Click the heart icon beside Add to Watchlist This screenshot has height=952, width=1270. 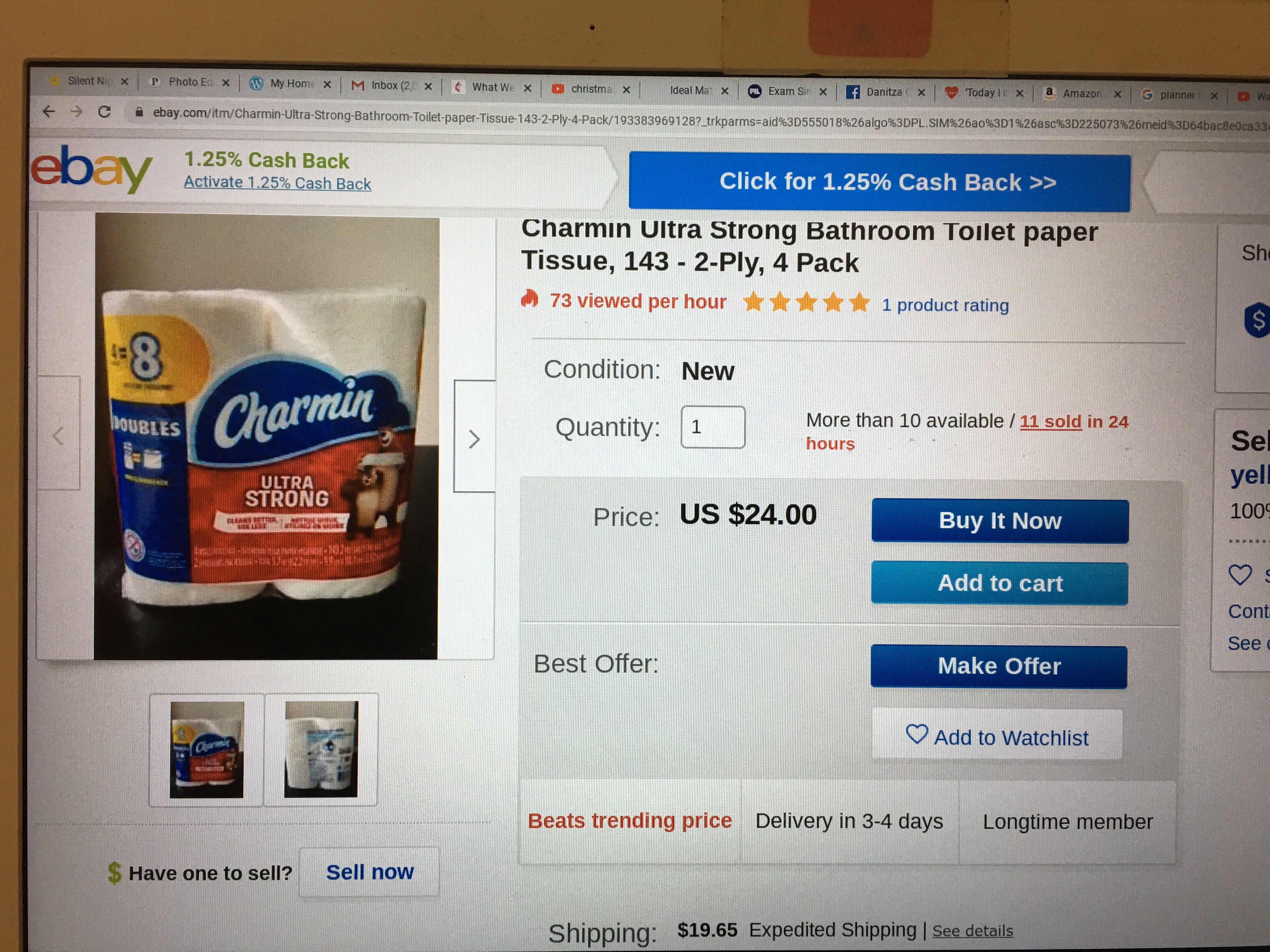click(x=916, y=734)
